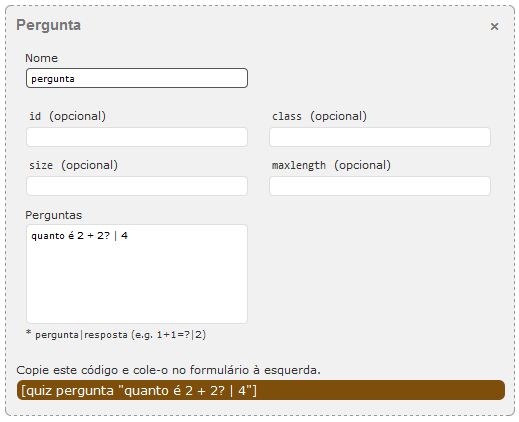Click the 'quanto é 2 + 2? | 4' line
The height and width of the screenshot is (422, 519).
(x=79, y=236)
